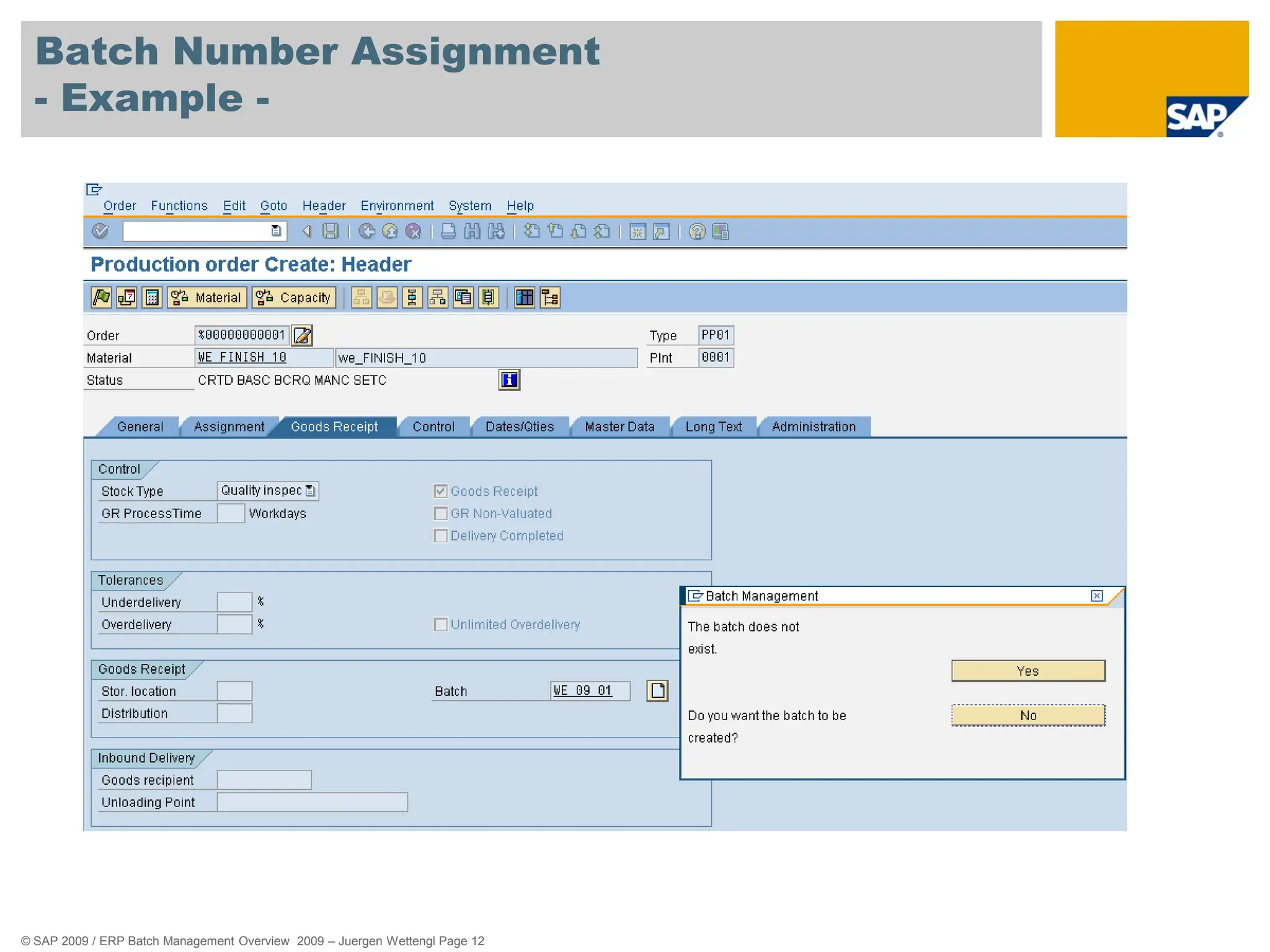Click the Print icon
This screenshot has height=952, width=1270.
[448, 231]
